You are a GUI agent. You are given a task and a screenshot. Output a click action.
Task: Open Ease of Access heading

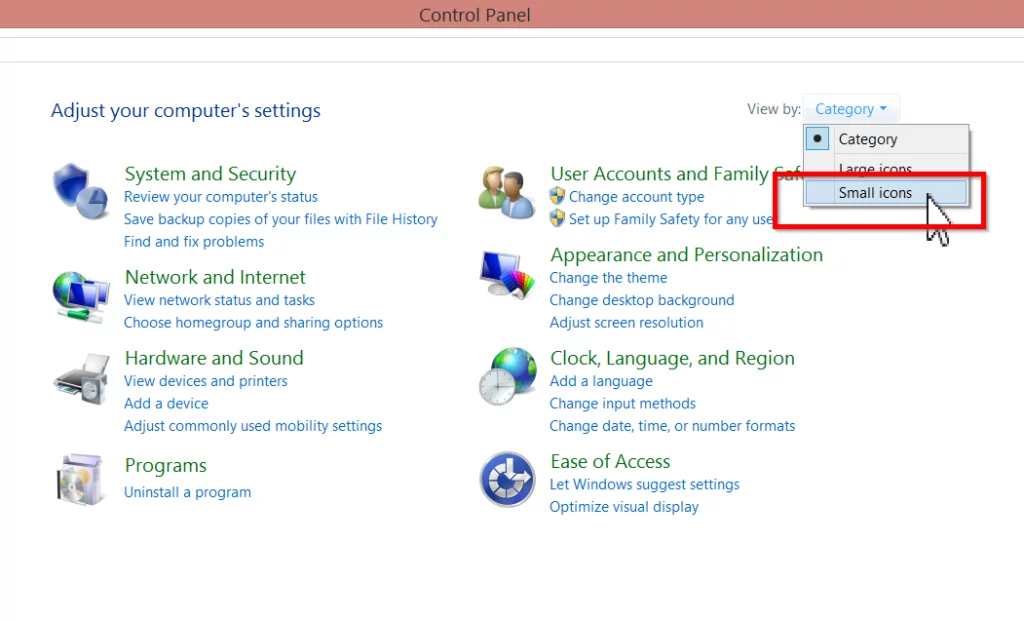pyautogui.click(x=610, y=462)
